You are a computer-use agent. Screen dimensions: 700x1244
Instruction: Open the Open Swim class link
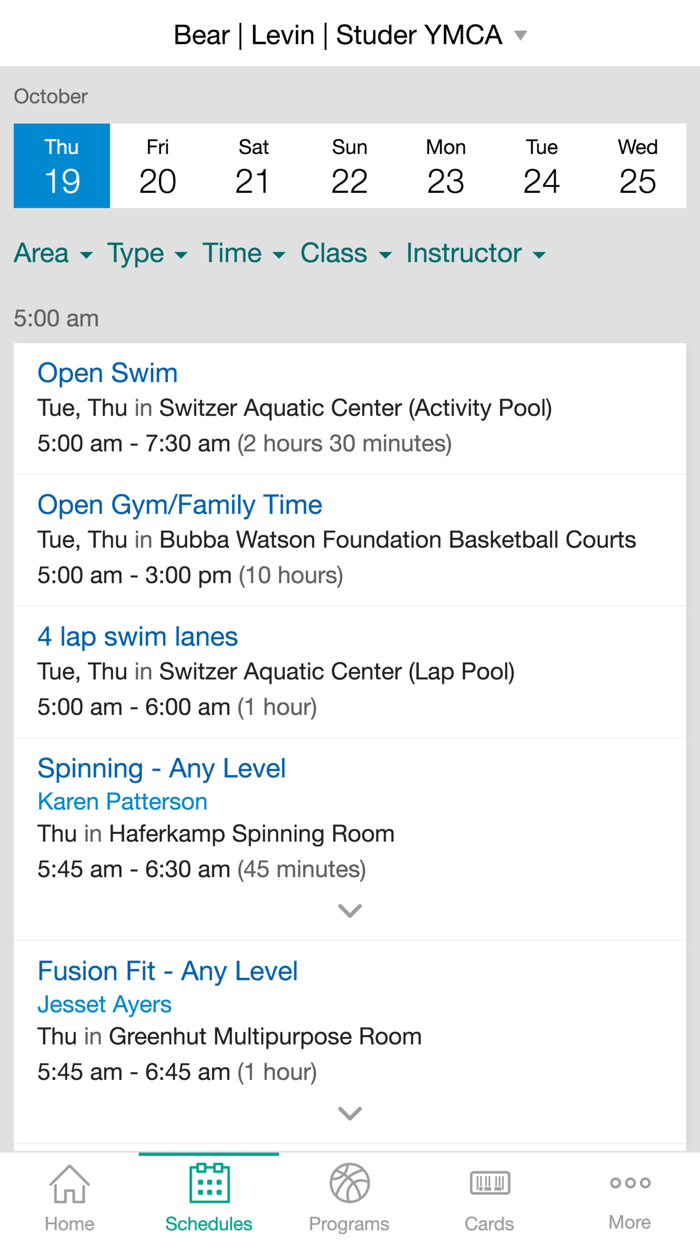pyautogui.click(x=107, y=373)
